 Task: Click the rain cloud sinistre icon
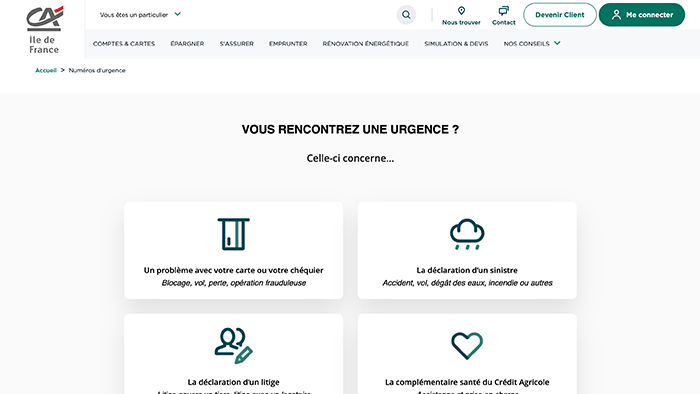pyautogui.click(x=467, y=234)
